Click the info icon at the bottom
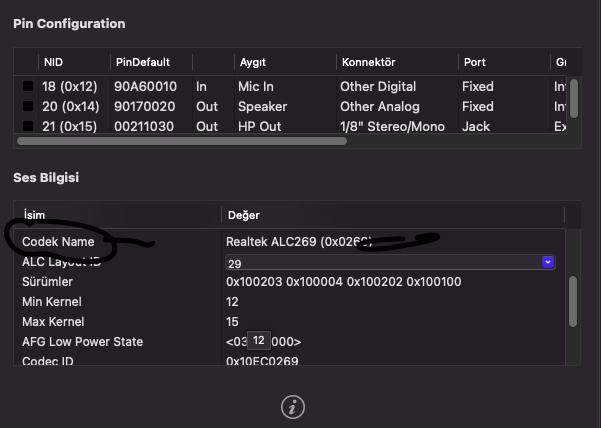 coord(293,406)
